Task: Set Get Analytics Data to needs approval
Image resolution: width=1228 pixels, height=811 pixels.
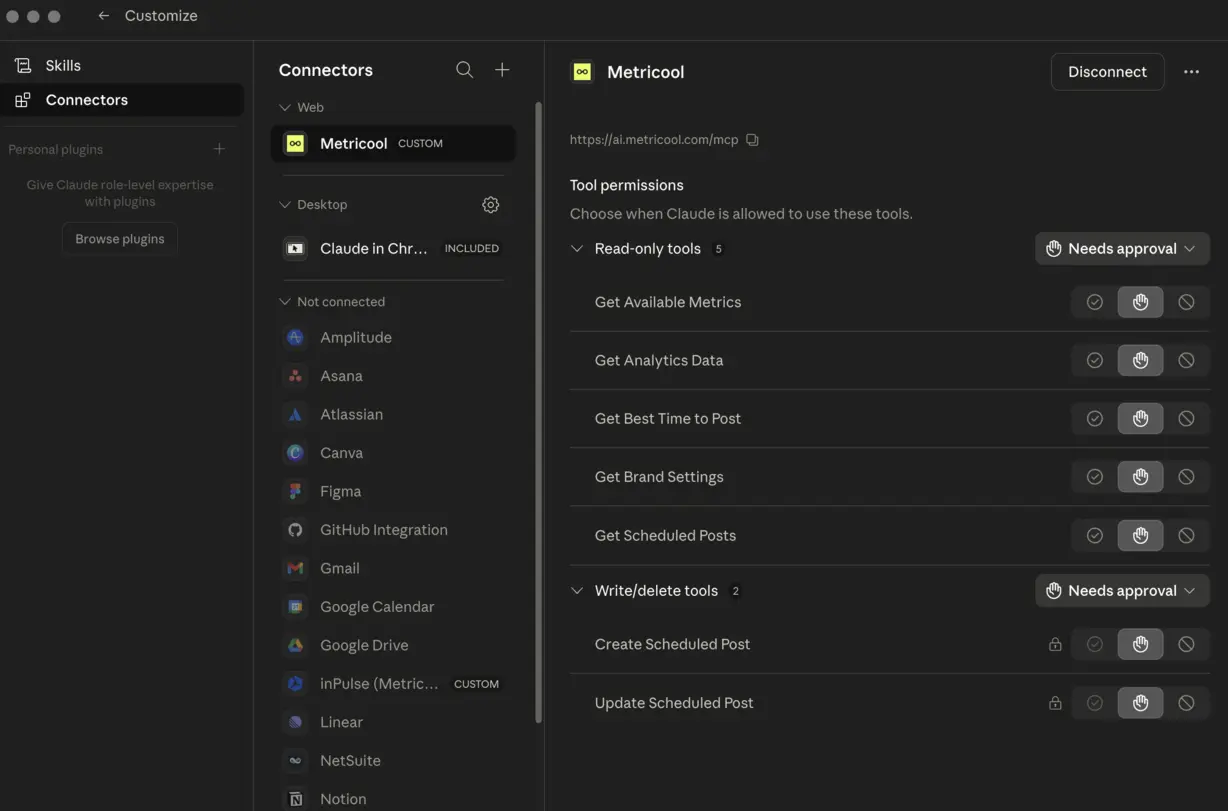Action: 1140,360
